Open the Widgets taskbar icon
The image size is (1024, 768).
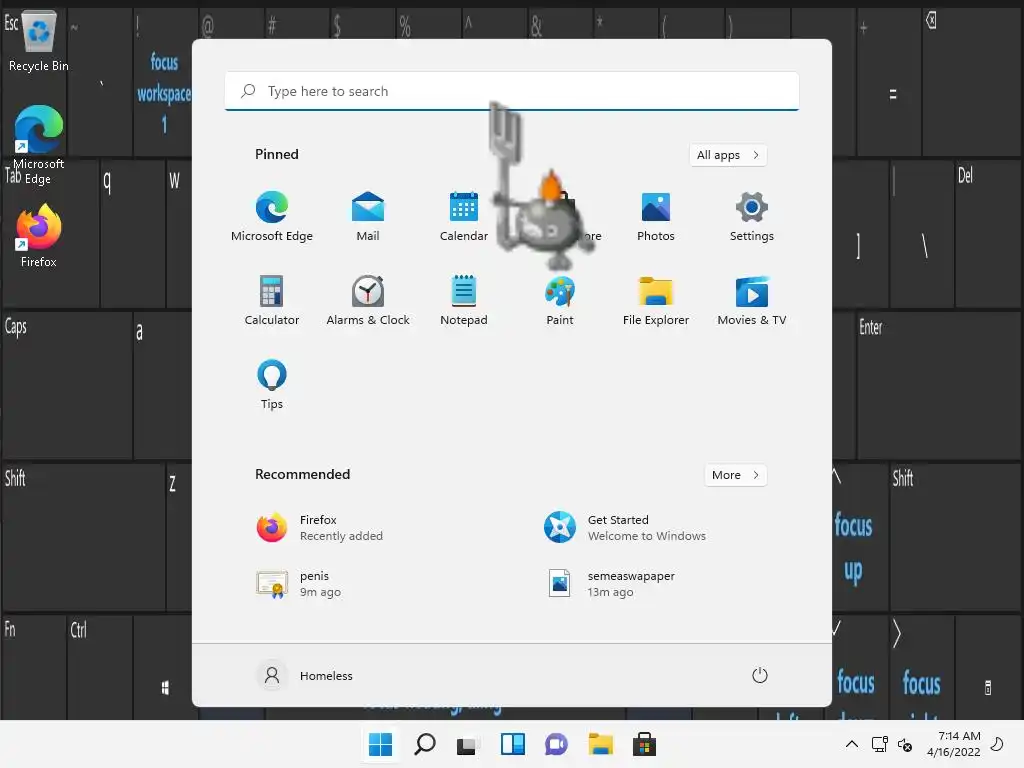[513, 744]
